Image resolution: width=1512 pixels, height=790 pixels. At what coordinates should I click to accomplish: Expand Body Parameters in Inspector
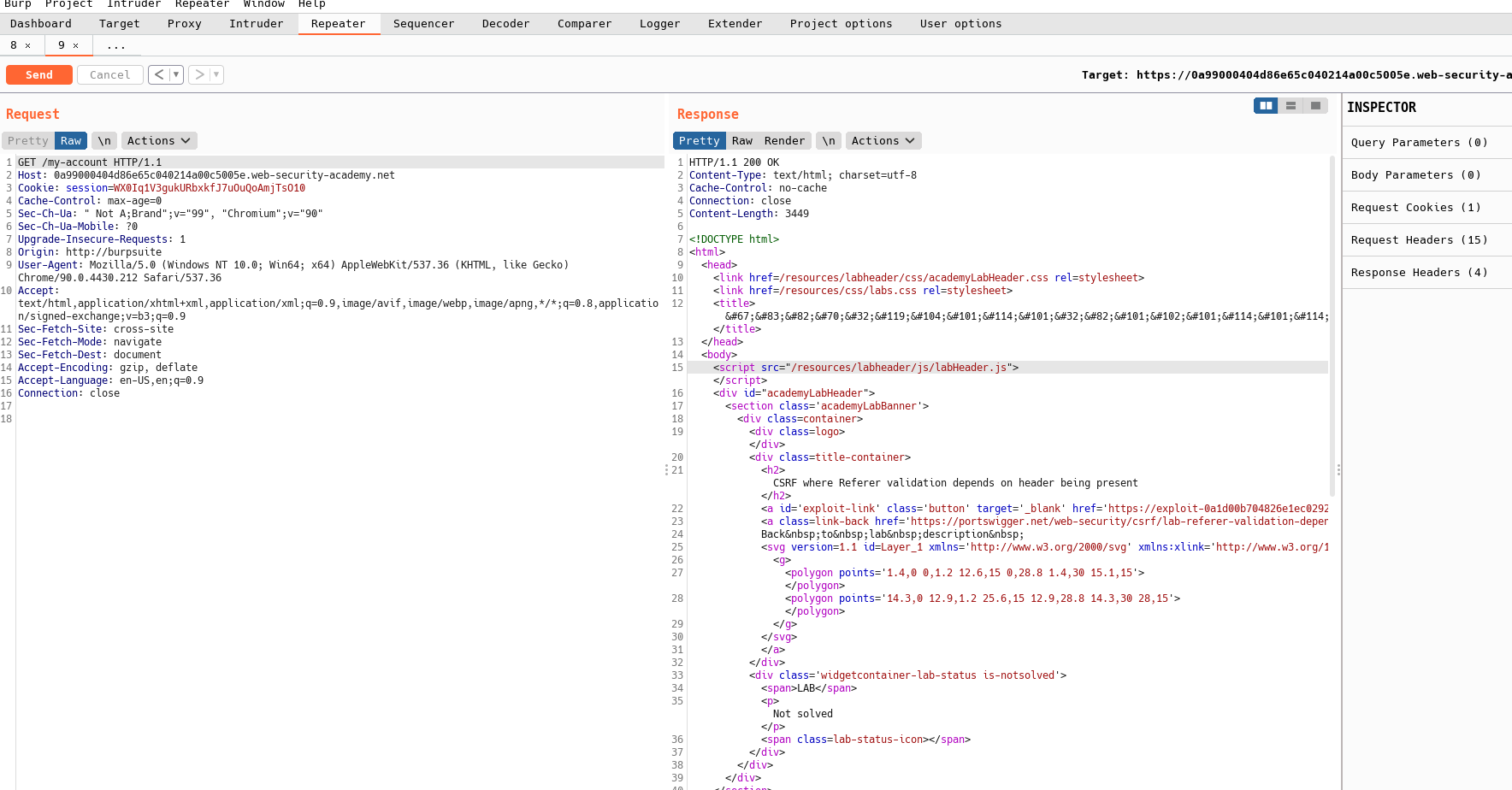tap(1426, 175)
